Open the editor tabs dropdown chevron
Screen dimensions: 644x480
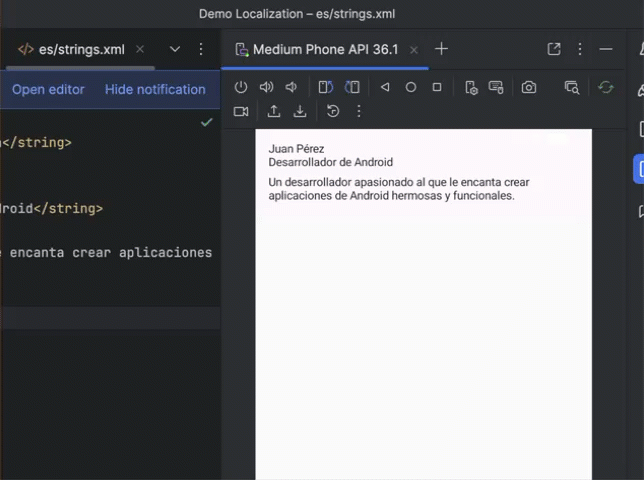pos(175,49)
